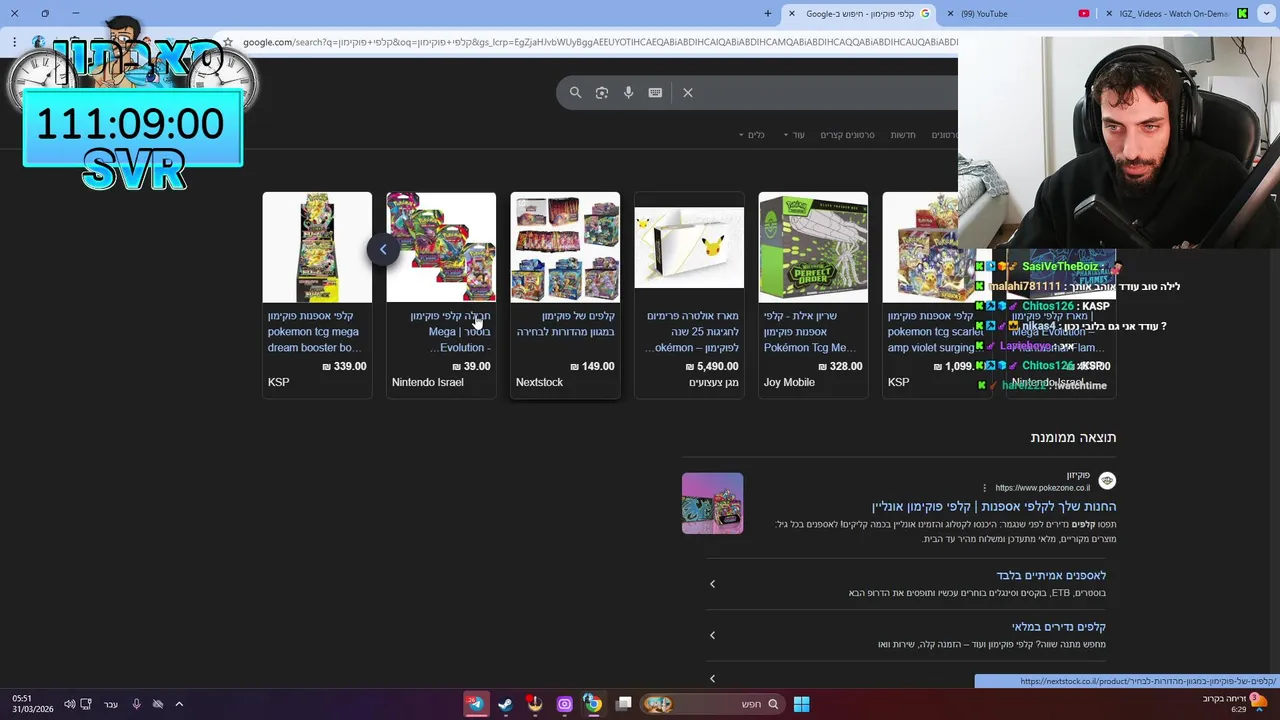Open the KSP mega dream booster product image
Viewport: 1280px width, 720px height.
(317, 247)
